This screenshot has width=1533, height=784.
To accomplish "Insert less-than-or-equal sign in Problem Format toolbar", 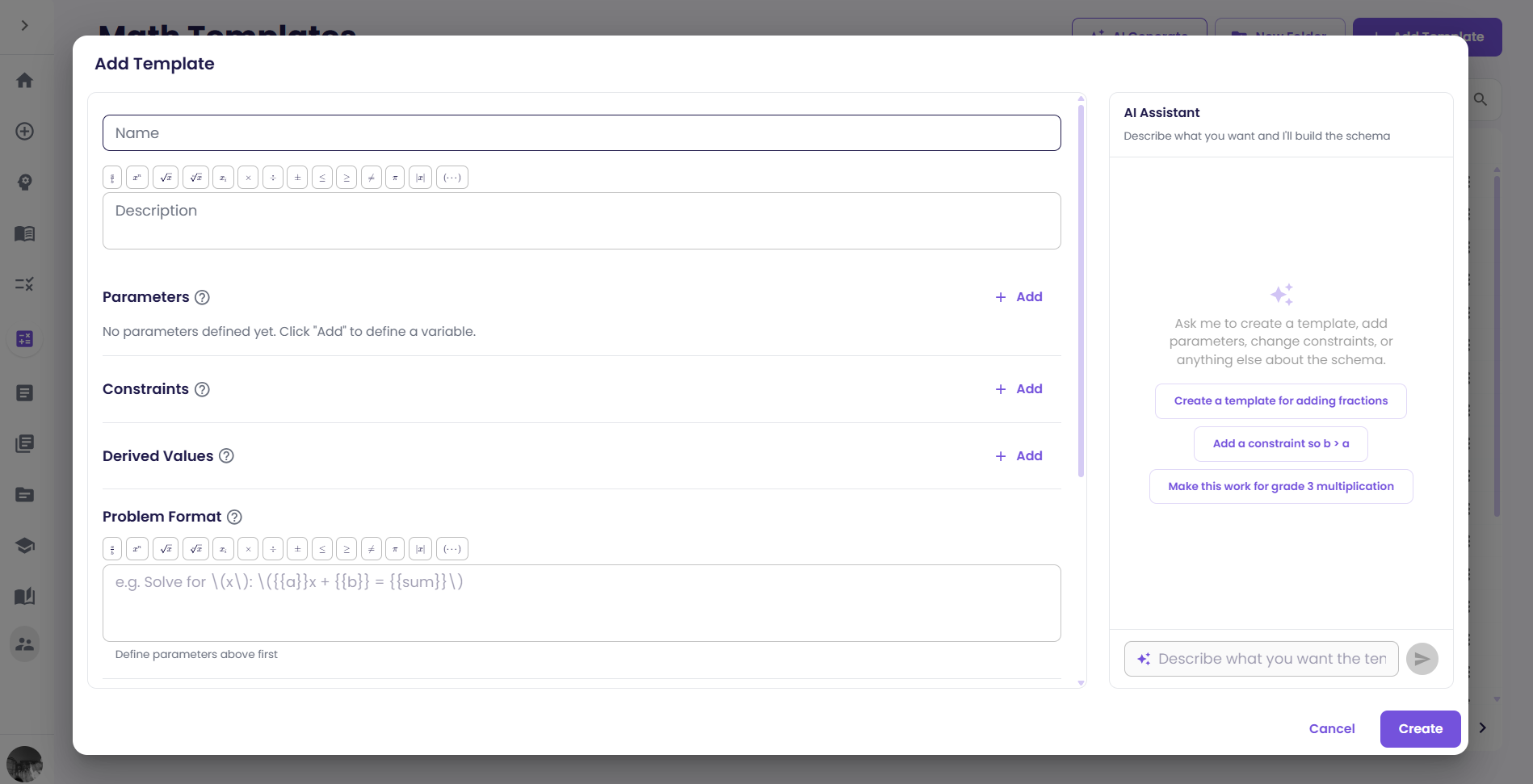I will [x=321, y=549].
